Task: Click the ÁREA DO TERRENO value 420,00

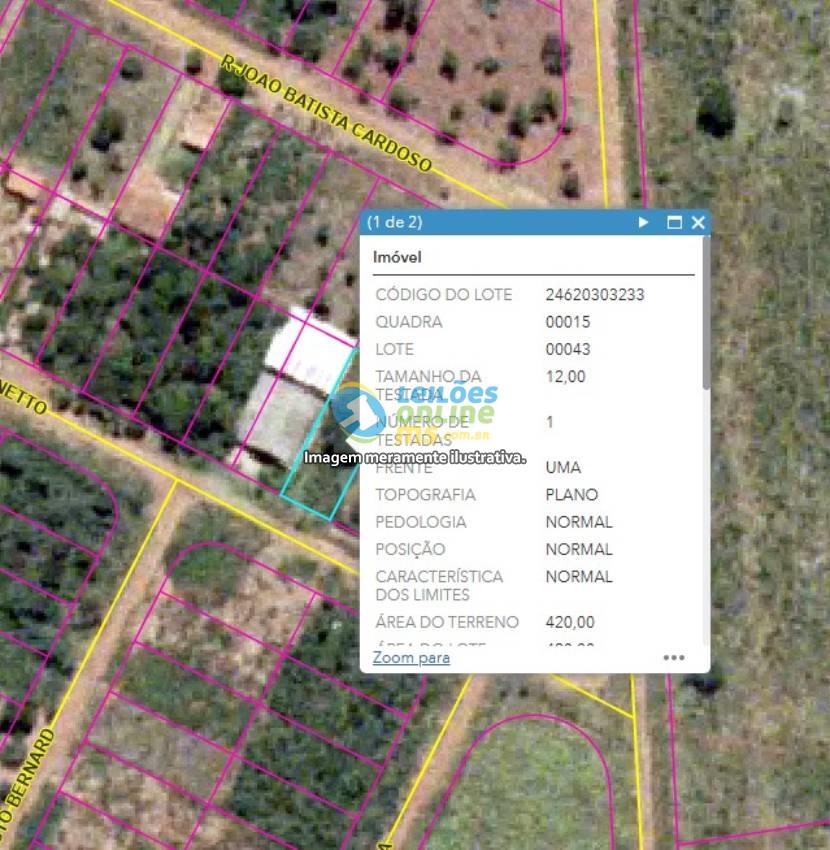Action: pyautogui.click(x=570, y=622)
